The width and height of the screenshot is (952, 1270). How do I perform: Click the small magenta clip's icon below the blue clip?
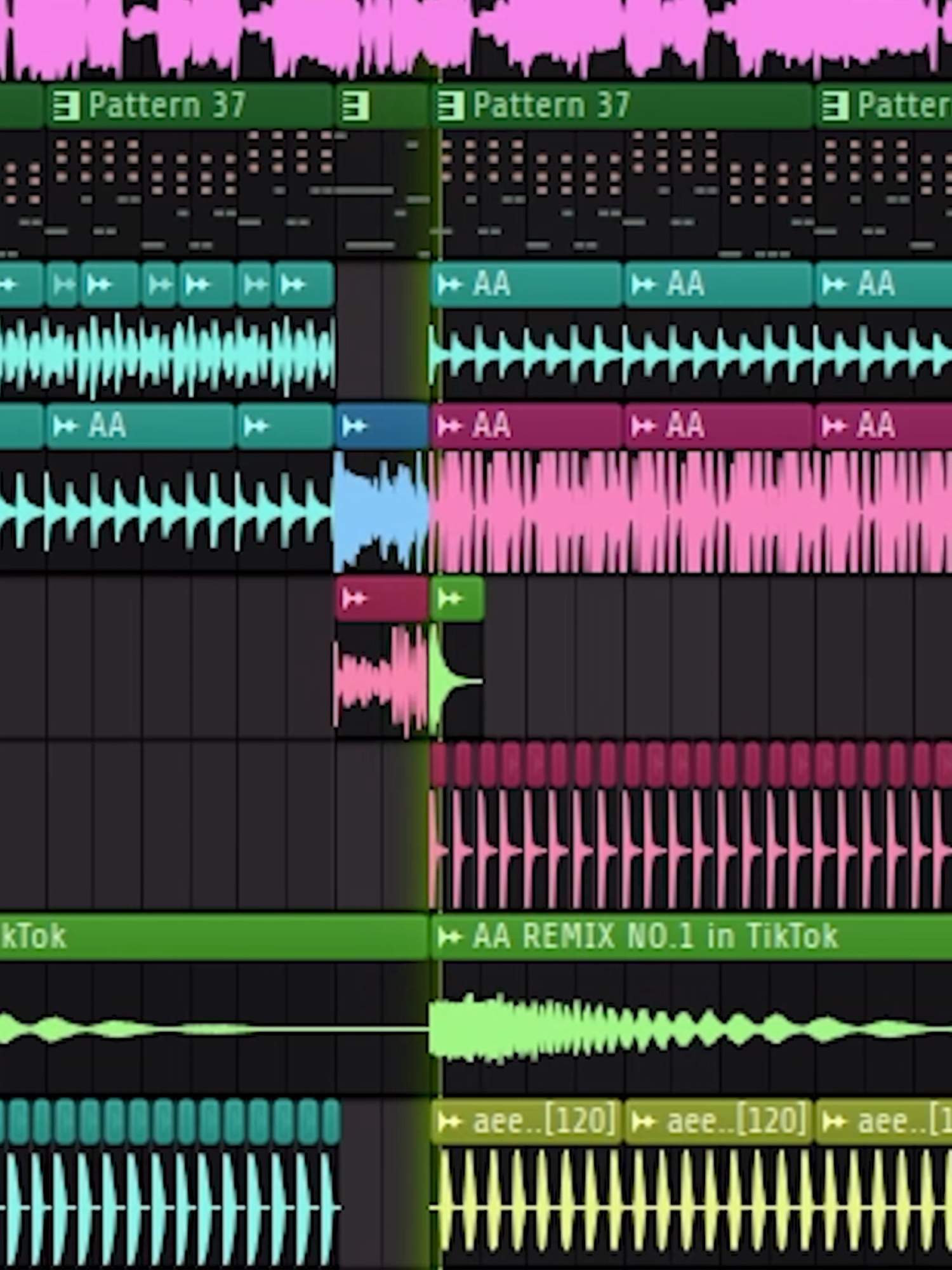pyautogui.click(x=354, y=598)
